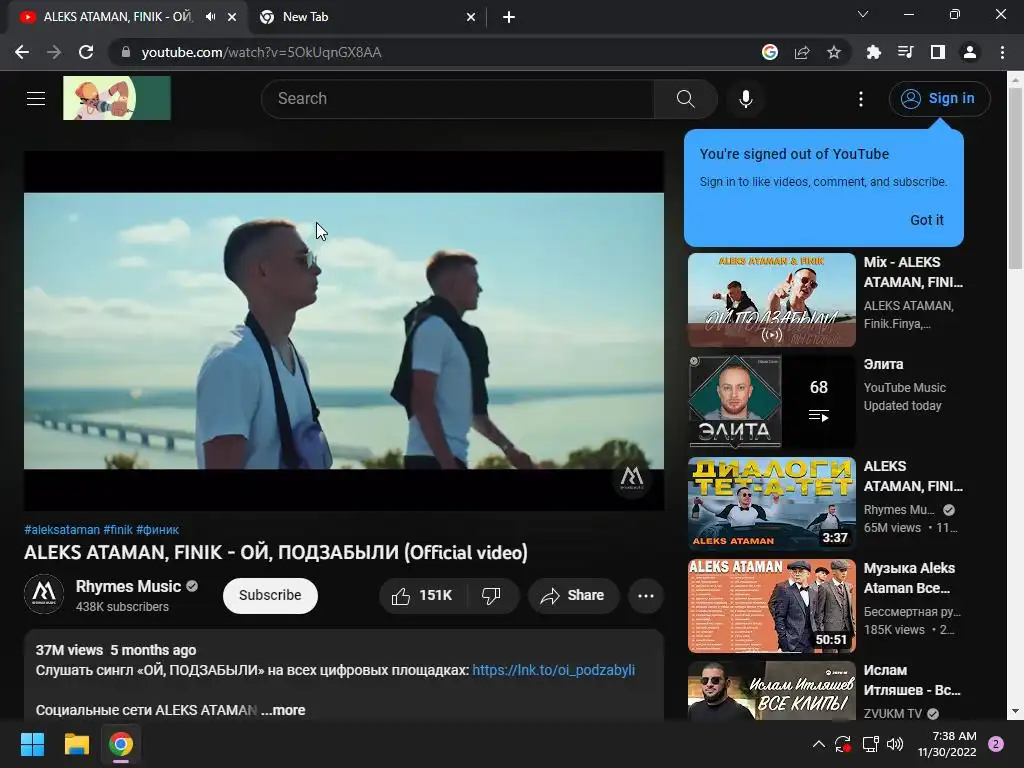Click the #finik hashtag

click(x=118, y=530)
